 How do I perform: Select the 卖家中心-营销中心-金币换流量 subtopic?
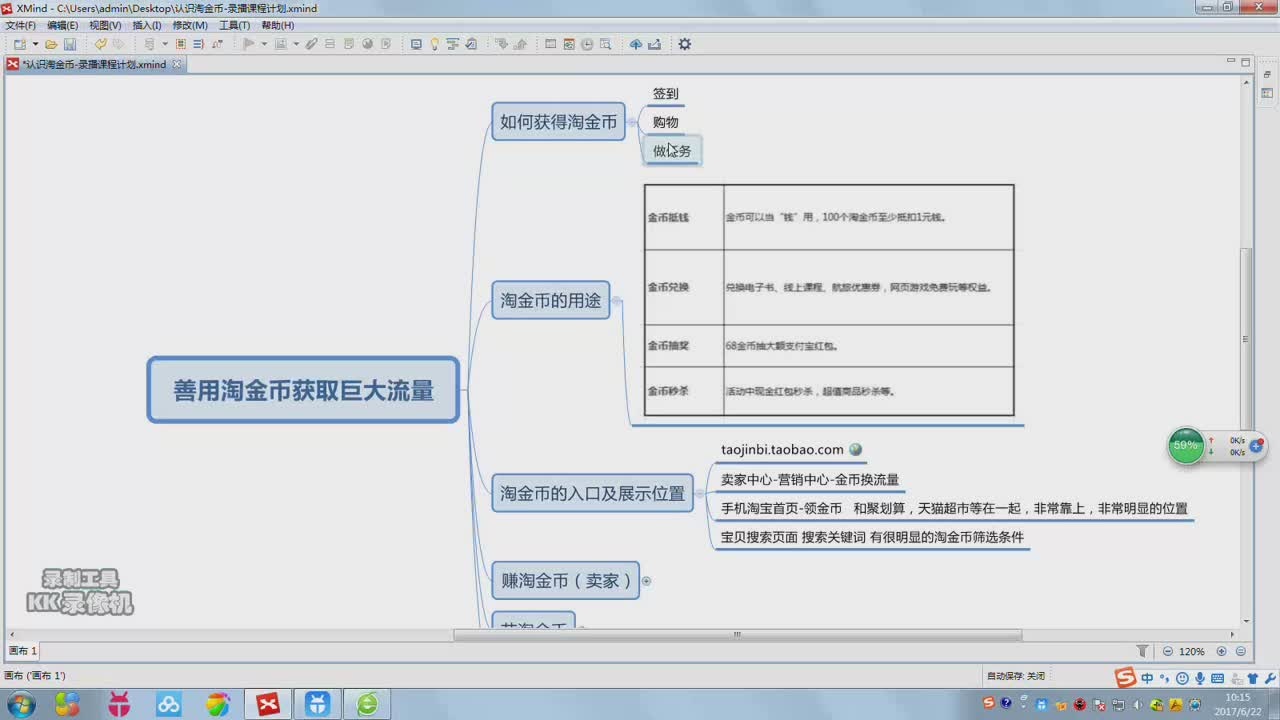[810, 479]
